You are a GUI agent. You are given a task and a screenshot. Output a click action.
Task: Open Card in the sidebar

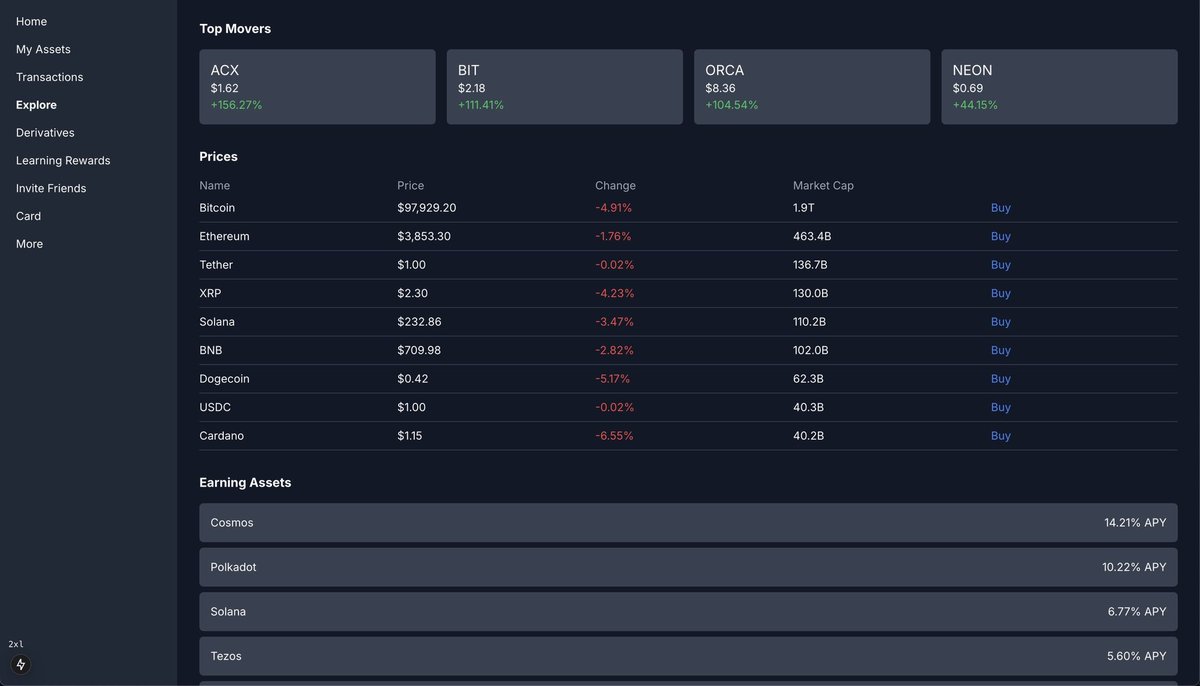point(28,217)
